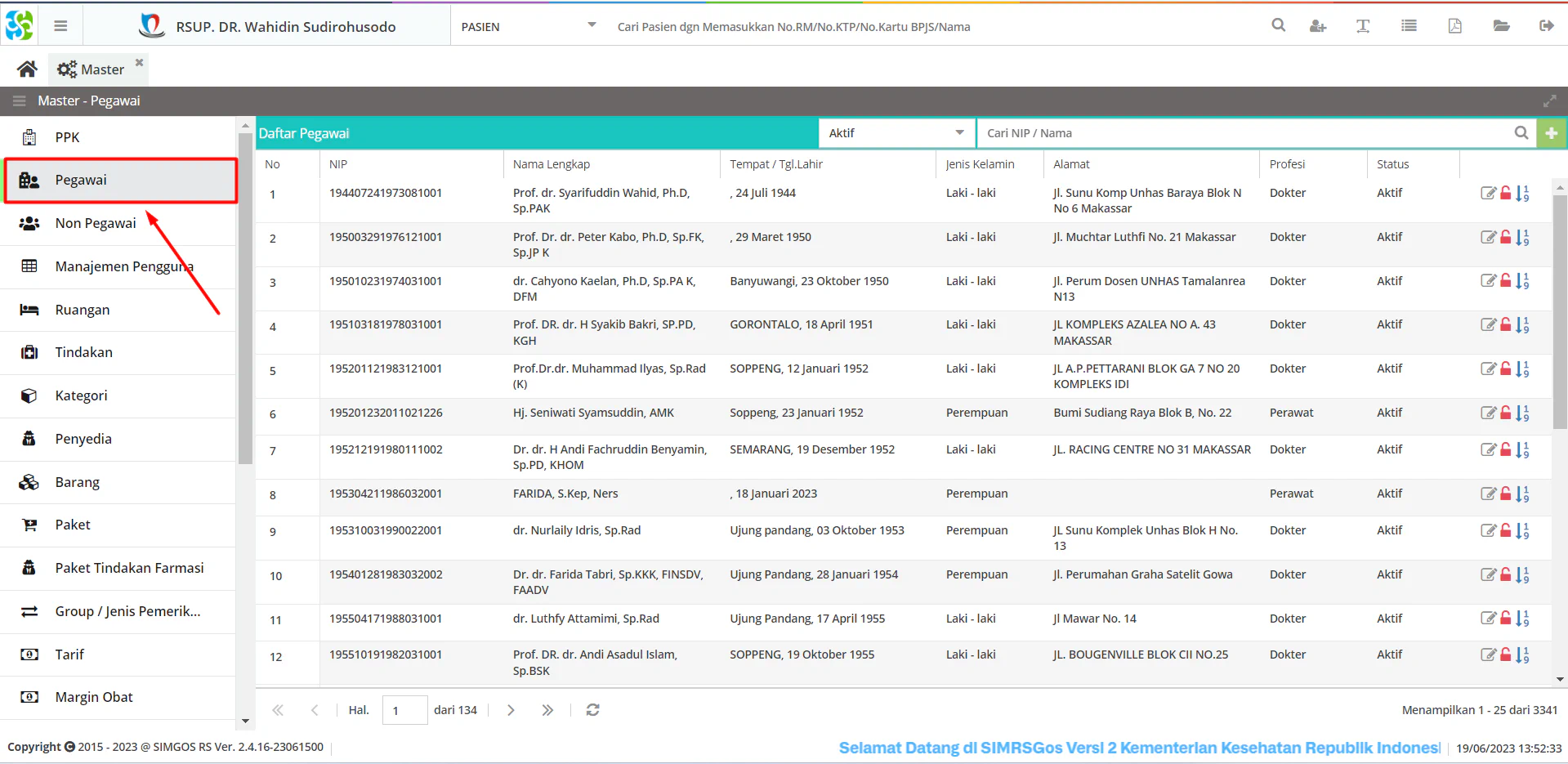This screenshot has width=1568, height=764.
Task: Toggle lock for FARIDA, S.Kep, Ners row
Action: [x=1505, y=494]
